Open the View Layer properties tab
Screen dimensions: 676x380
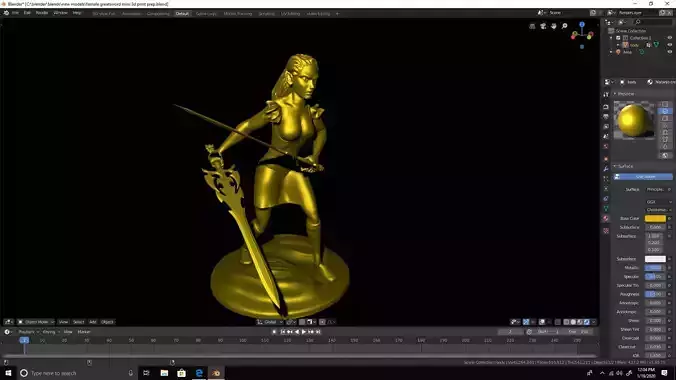(606, 126)
